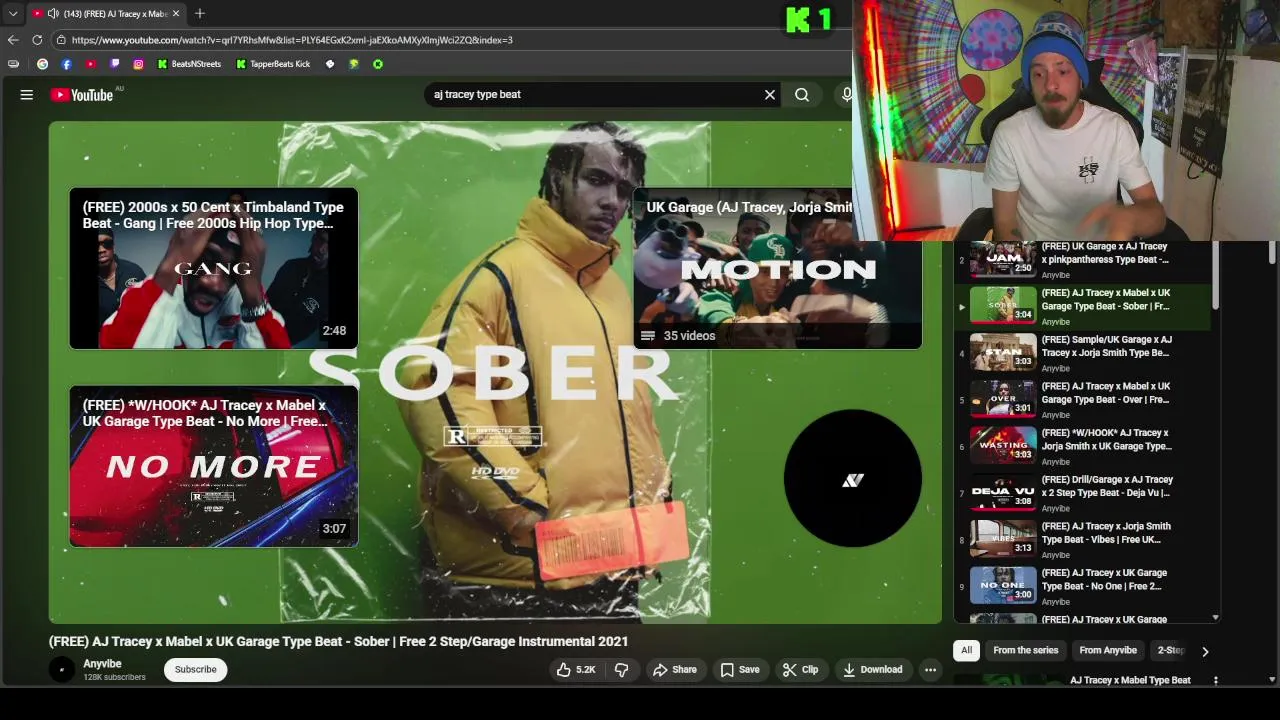Play playlist item 8 Vibes type beat
Viewport: 1280px width, 720px height.
pyautogui.click(x=1083, y=540)
